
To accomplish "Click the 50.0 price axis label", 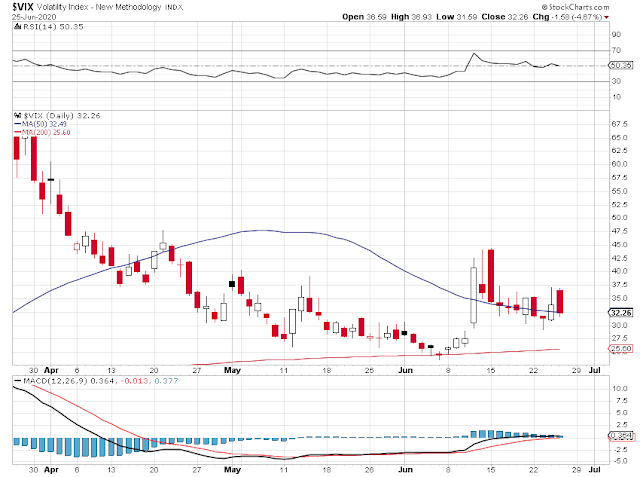I will (619, 217).
